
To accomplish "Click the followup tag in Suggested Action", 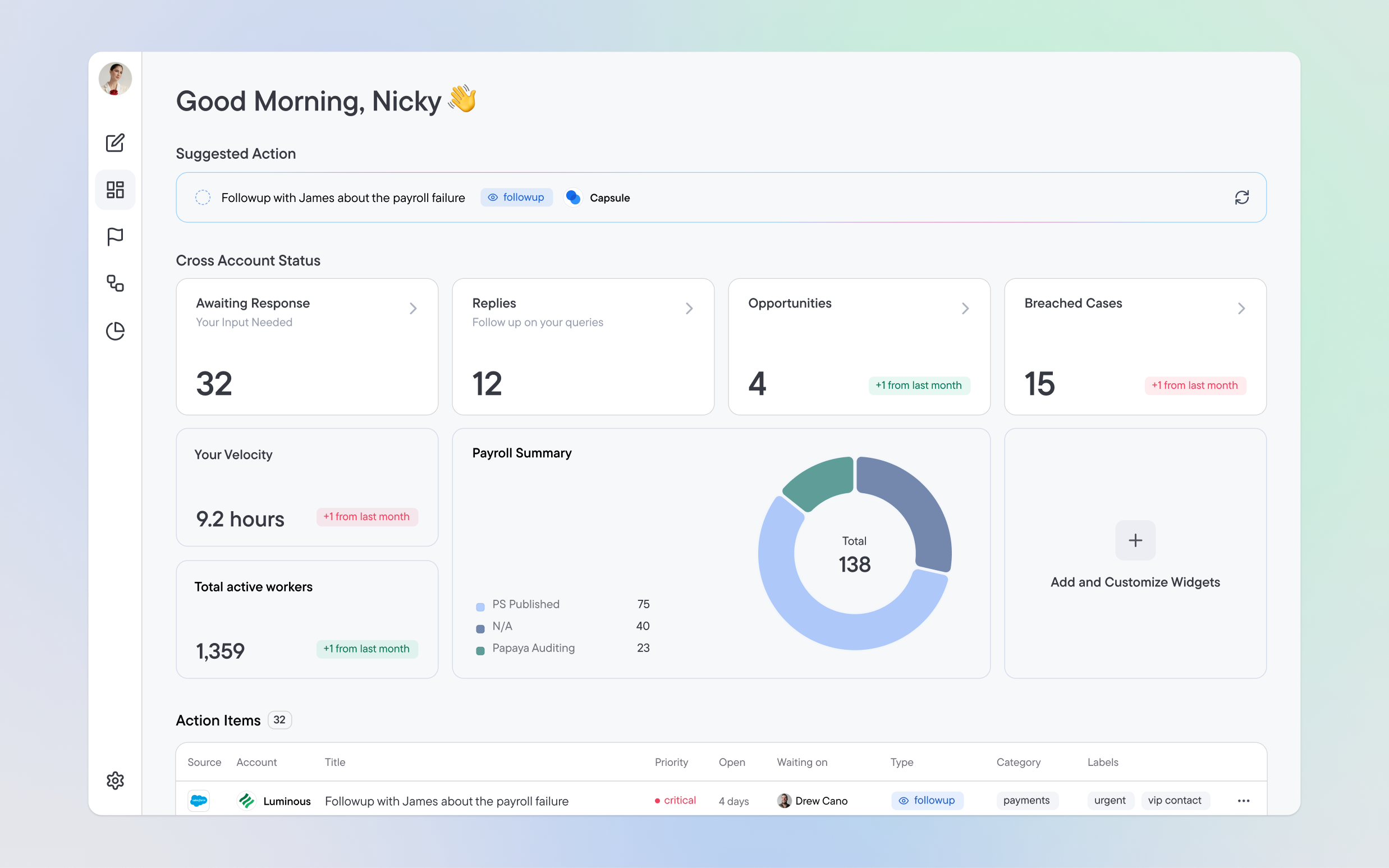I will (516, 198).
